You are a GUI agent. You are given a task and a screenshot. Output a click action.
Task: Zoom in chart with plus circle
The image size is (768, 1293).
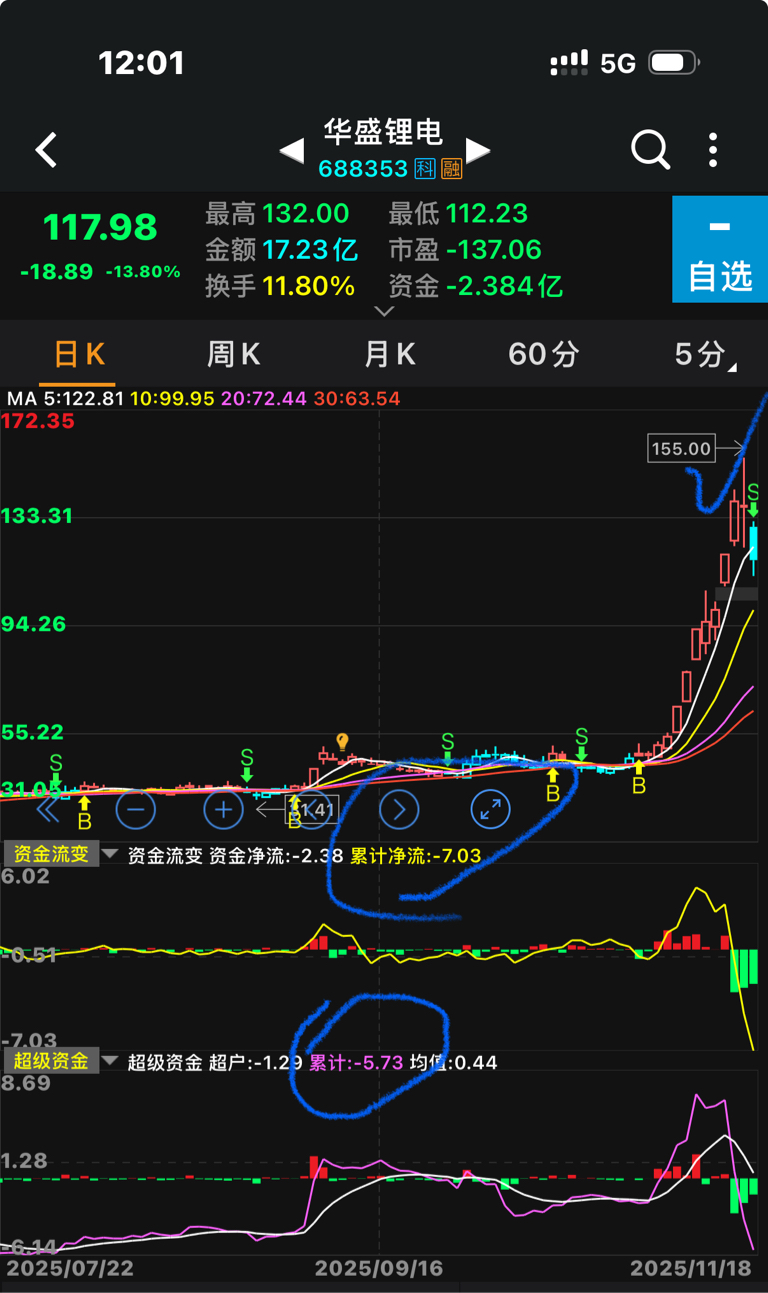[223, 809]
